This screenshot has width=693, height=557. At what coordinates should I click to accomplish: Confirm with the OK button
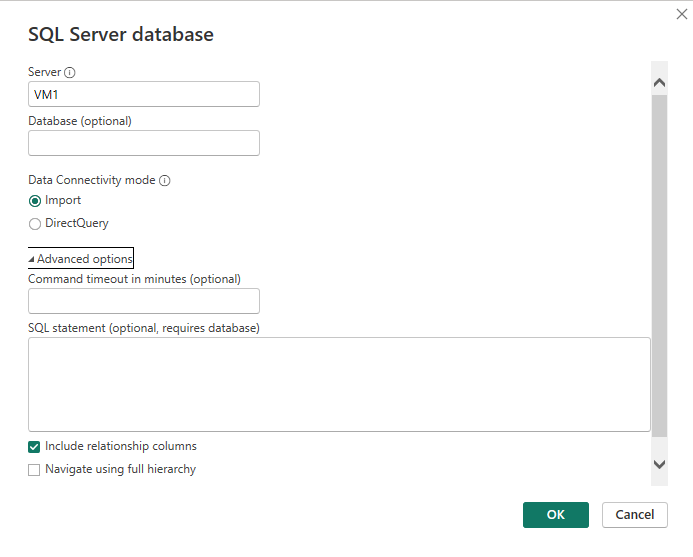556,515
